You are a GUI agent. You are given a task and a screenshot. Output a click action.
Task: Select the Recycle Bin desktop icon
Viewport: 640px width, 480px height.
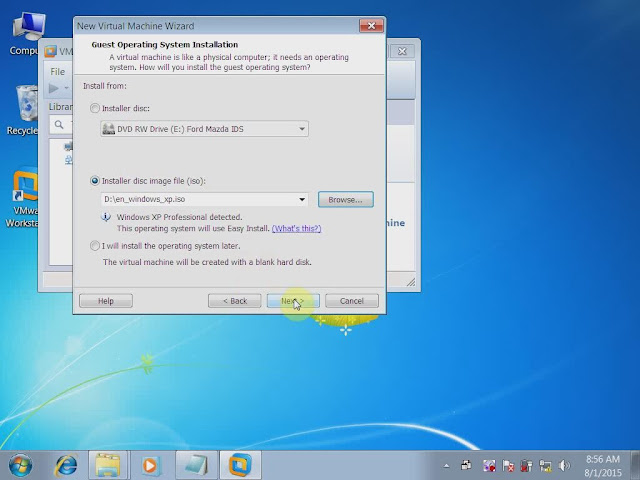point(24,109)
